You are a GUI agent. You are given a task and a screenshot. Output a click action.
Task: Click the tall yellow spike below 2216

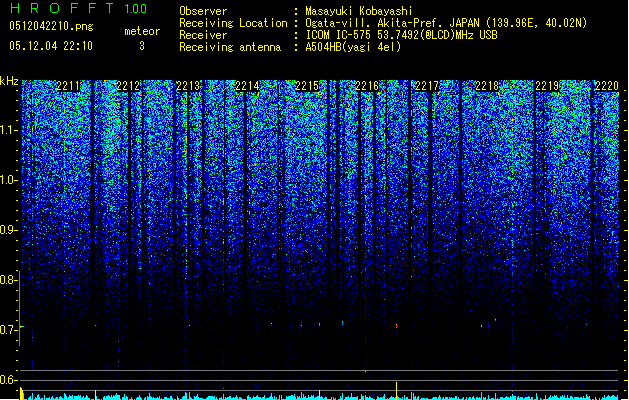(396, 390)
